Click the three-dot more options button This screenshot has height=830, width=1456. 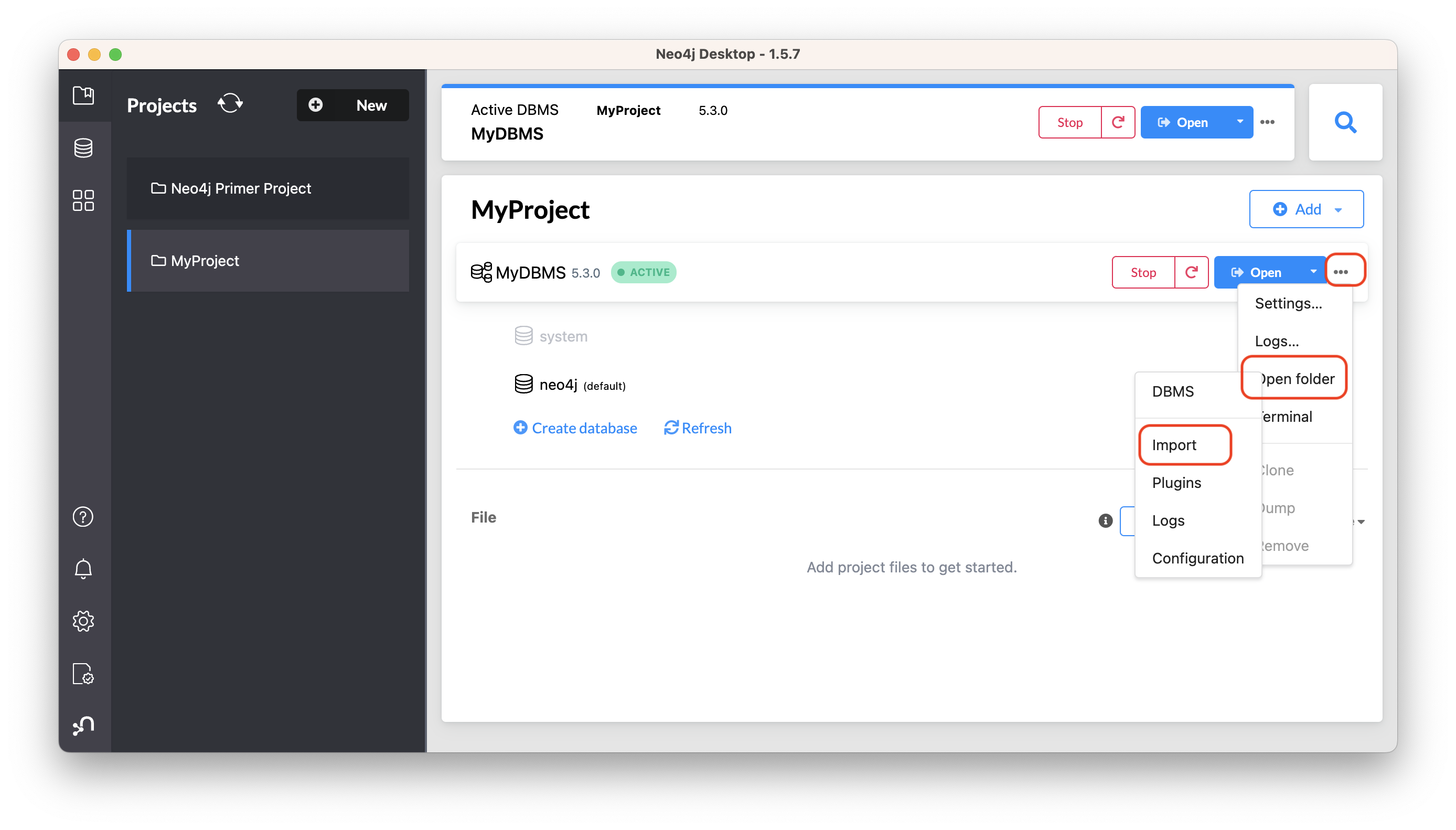tap(1343, 272)
